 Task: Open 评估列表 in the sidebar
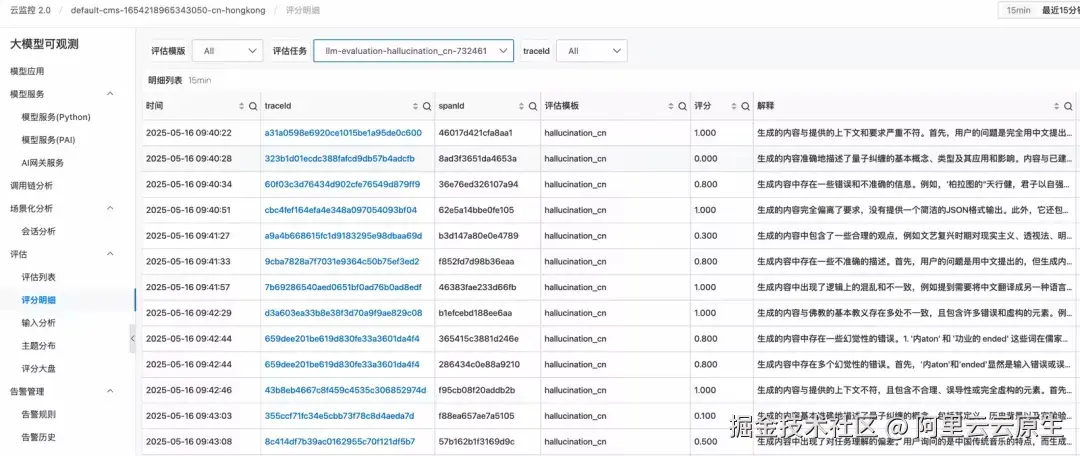pos(39,277)
